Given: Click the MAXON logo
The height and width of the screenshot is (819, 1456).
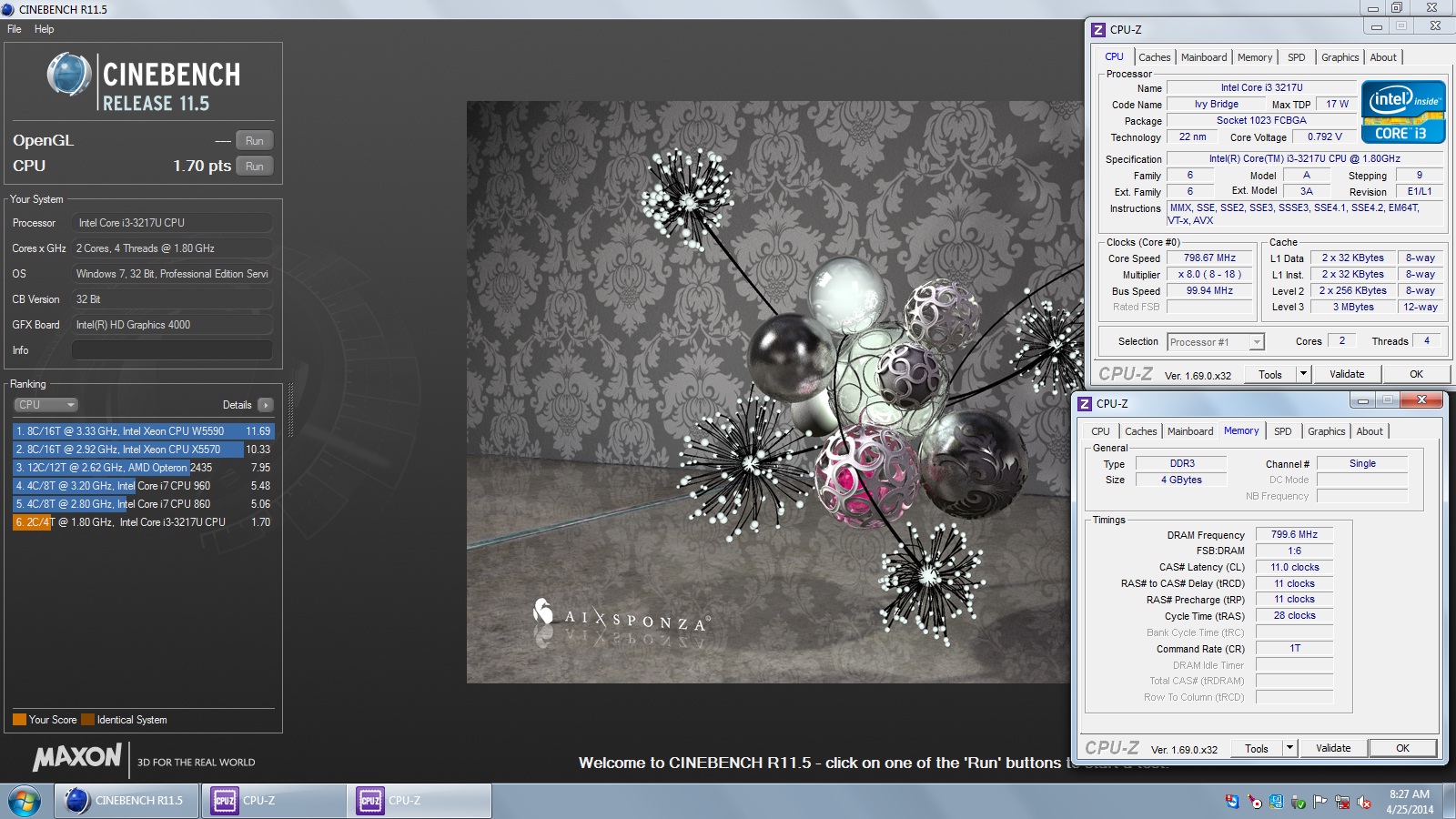Looking at the screenshot, I should point(77,756).
